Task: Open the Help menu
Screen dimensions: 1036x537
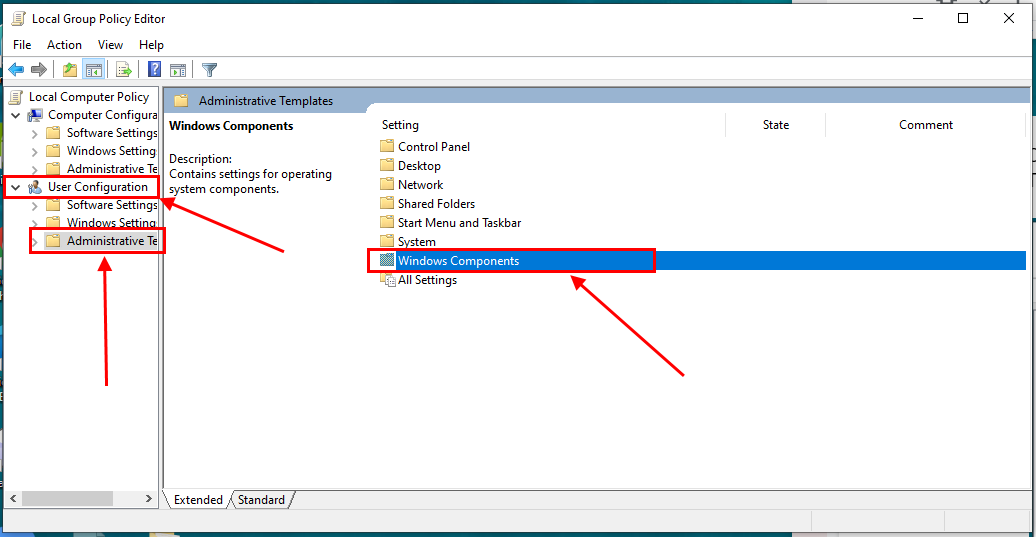Action: 151,44
